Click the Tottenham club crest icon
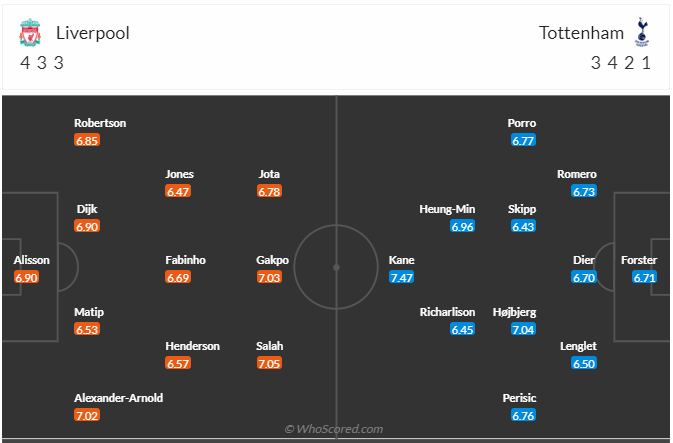Screen dimensions: 673x443 coord(642,32)
